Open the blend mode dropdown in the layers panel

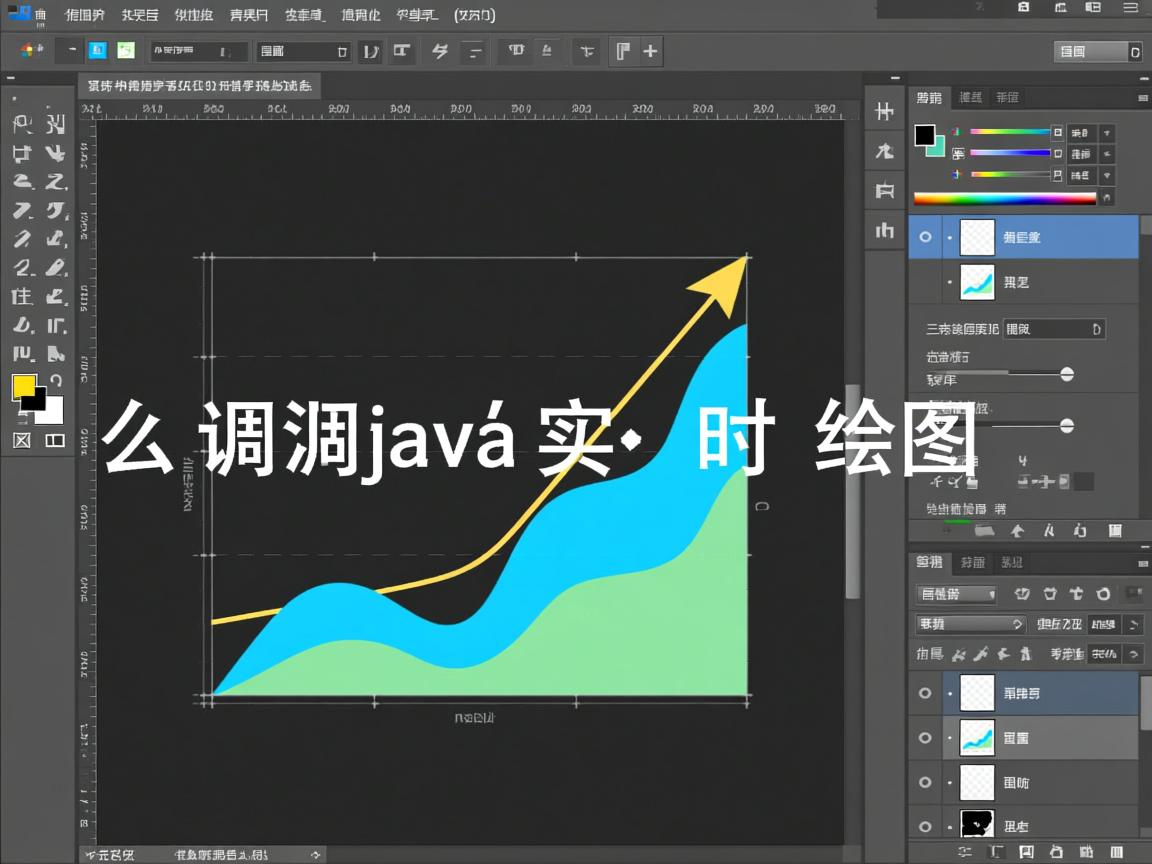pyautogui.click(x=971, y=624)
